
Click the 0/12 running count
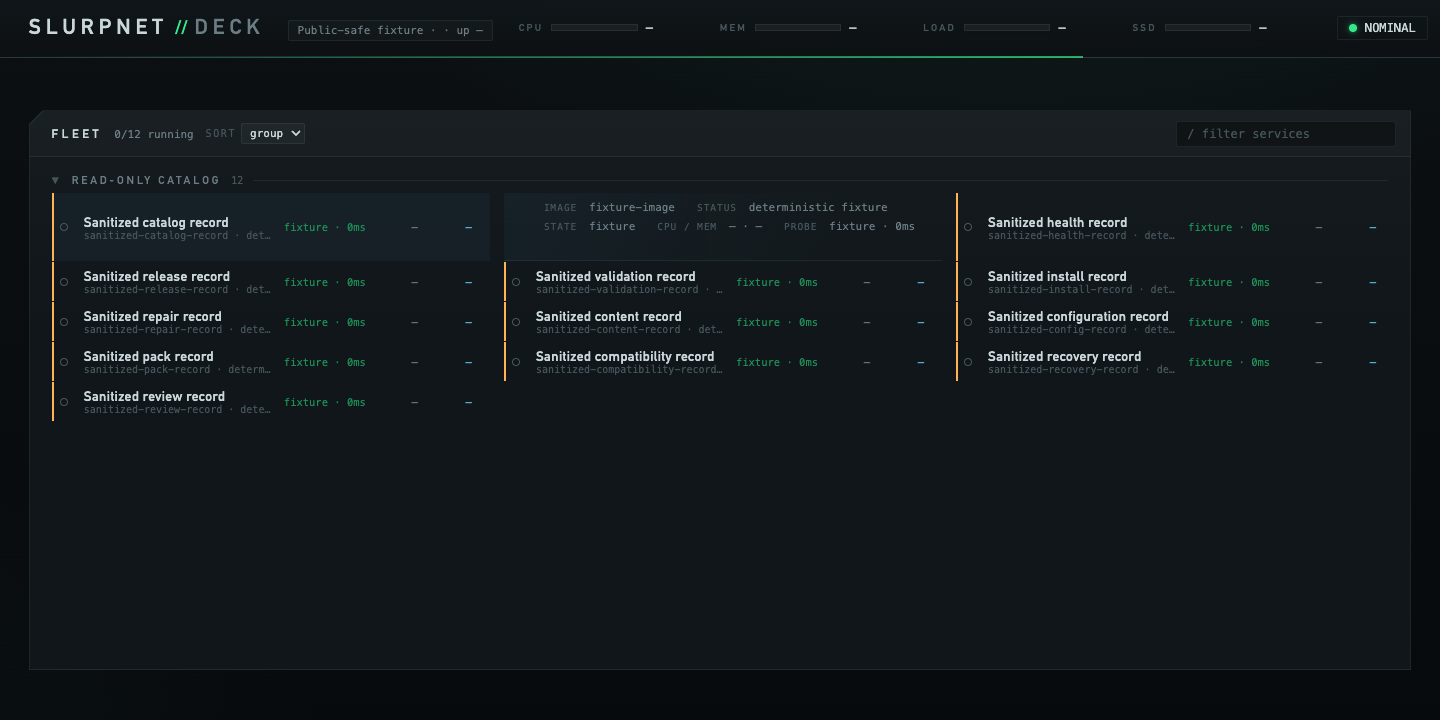[x=154, y=134]
